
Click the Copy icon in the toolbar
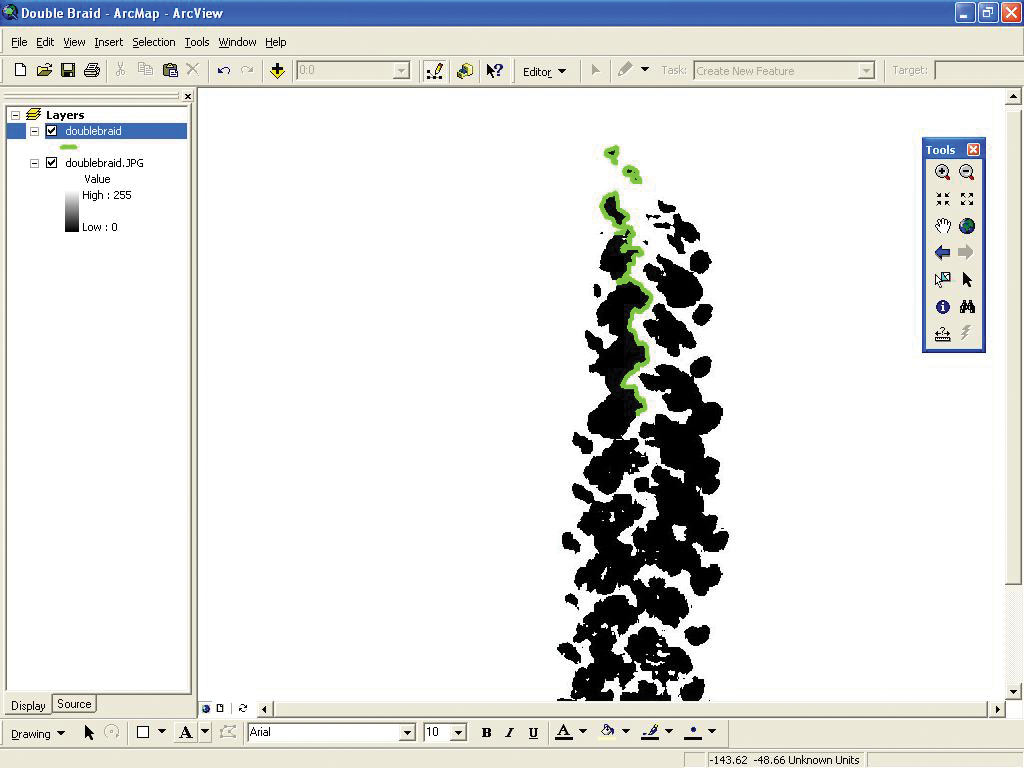[145, 70]
